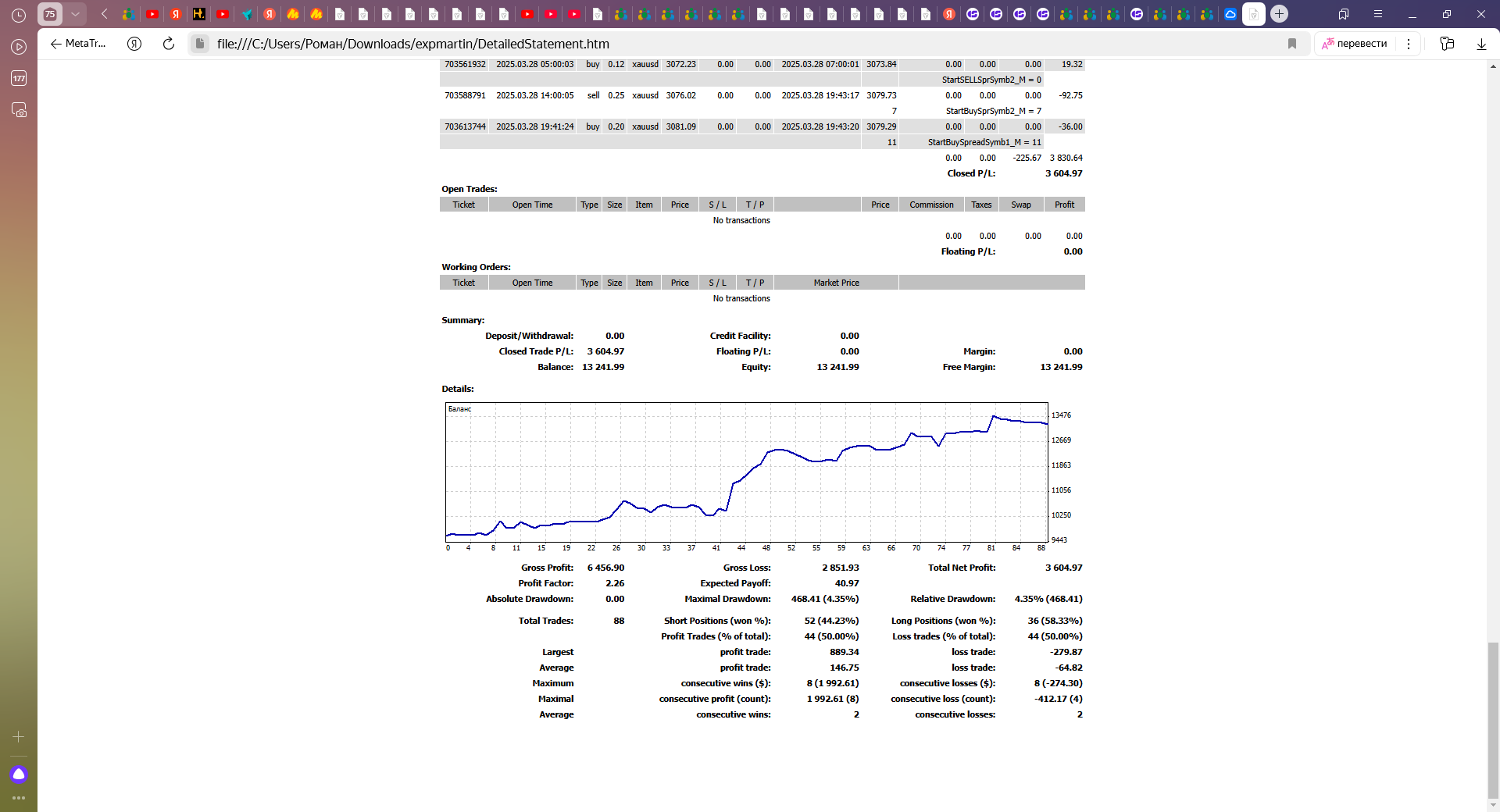Open the downloads icon

click(x=1481, y=44)
